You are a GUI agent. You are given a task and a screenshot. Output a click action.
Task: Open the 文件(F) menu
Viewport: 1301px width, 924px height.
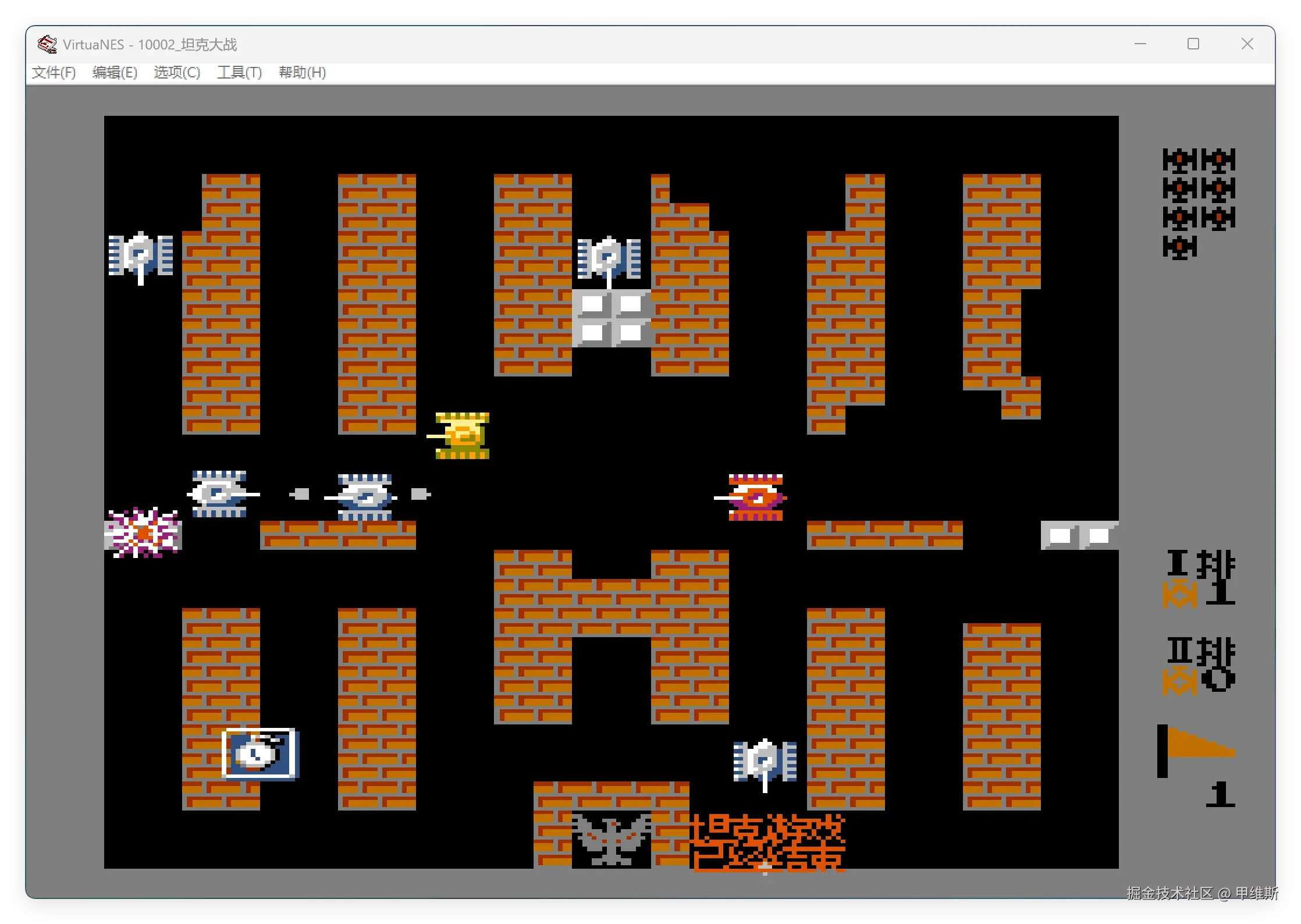(54, 73)
